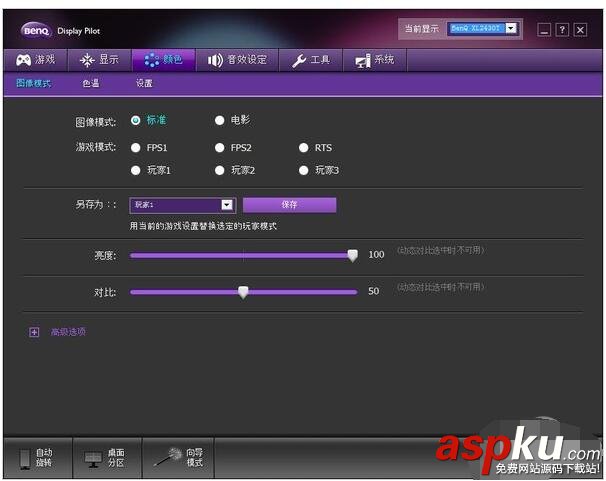
Task: Select the 颜色 tab
Action: pos(163,60)
